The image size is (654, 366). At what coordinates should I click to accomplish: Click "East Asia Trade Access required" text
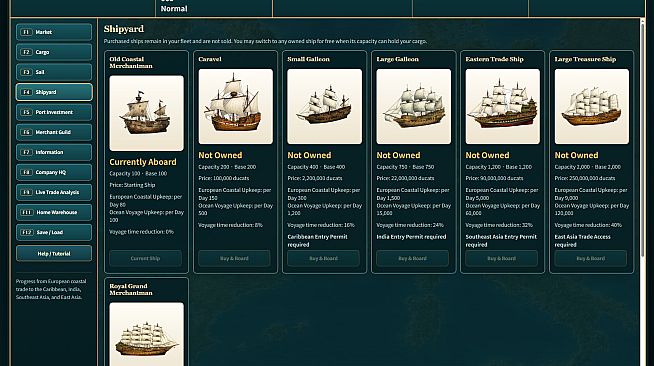coord(582,241)
